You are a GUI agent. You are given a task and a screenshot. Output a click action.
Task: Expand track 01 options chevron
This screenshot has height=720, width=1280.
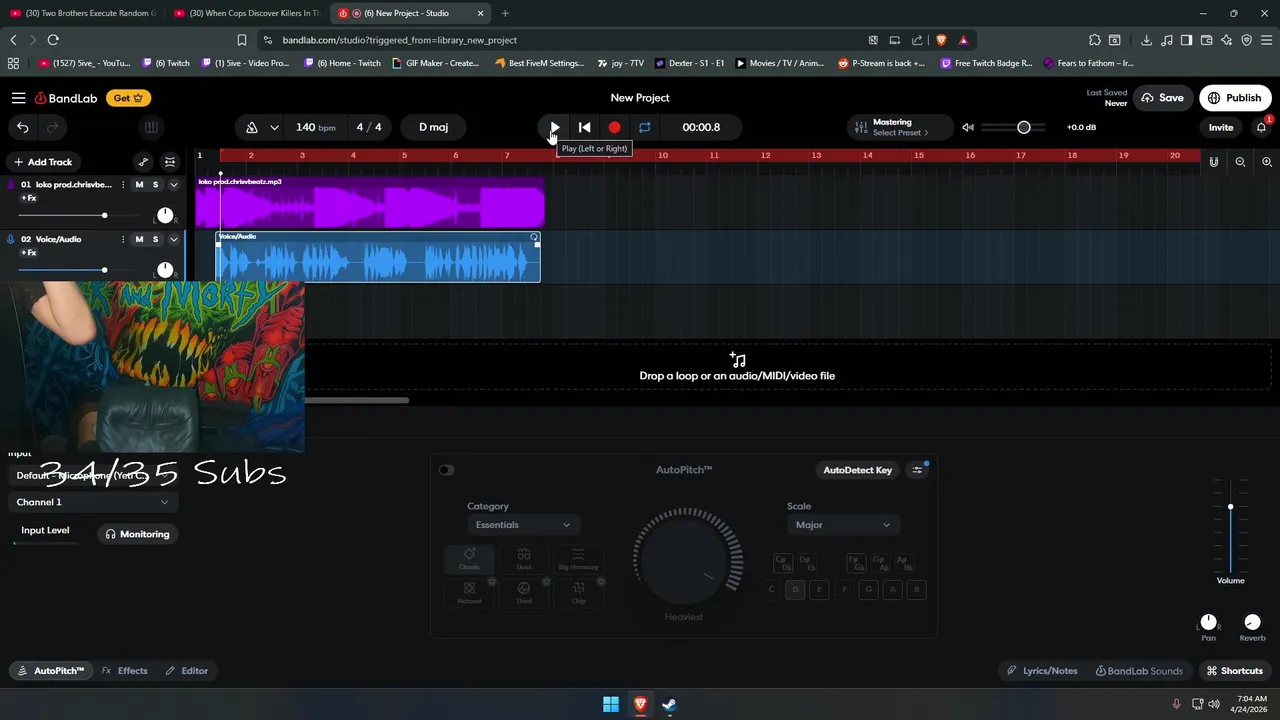(x=174, y=185)
